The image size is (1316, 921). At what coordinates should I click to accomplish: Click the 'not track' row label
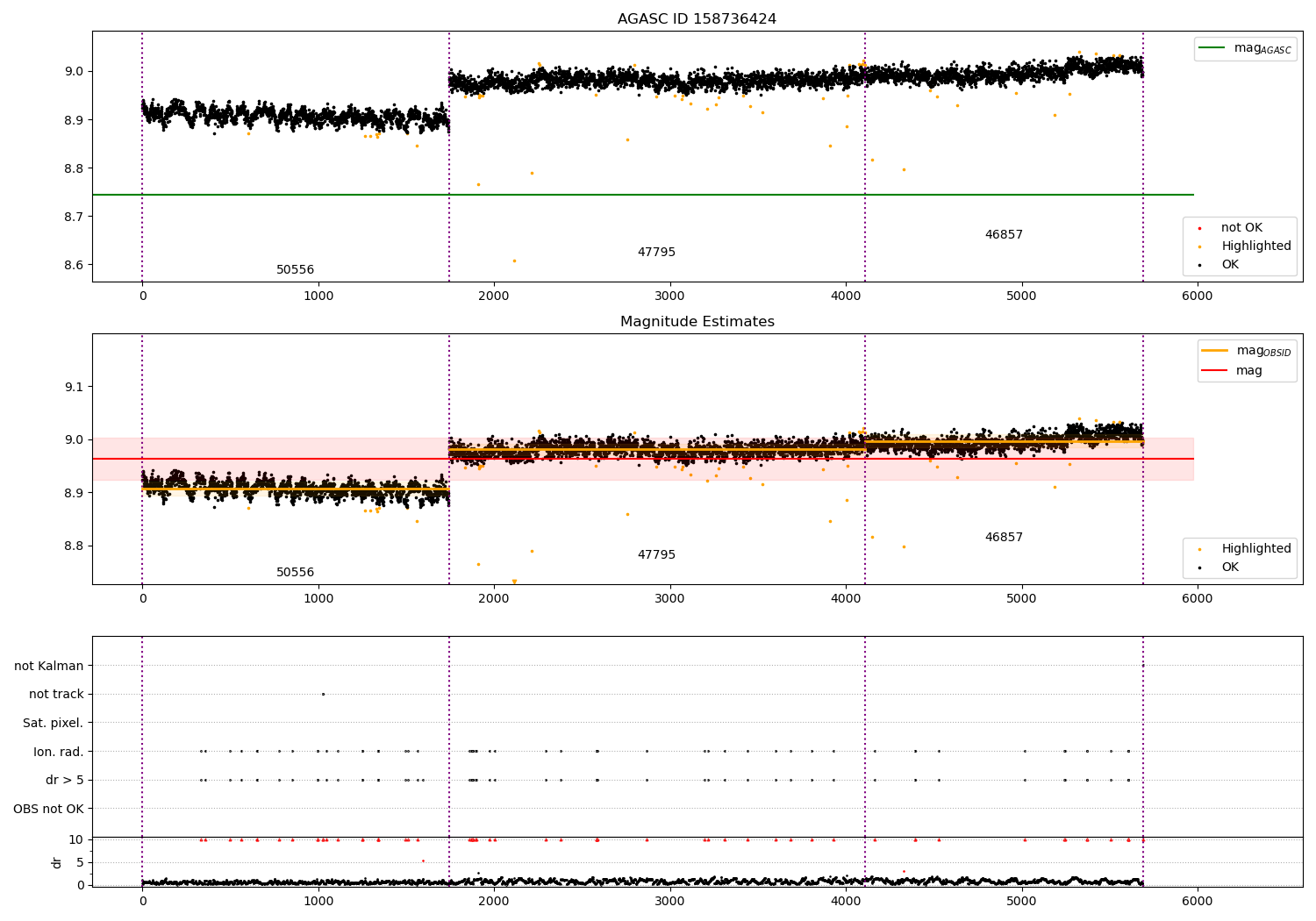click(56, 695)
